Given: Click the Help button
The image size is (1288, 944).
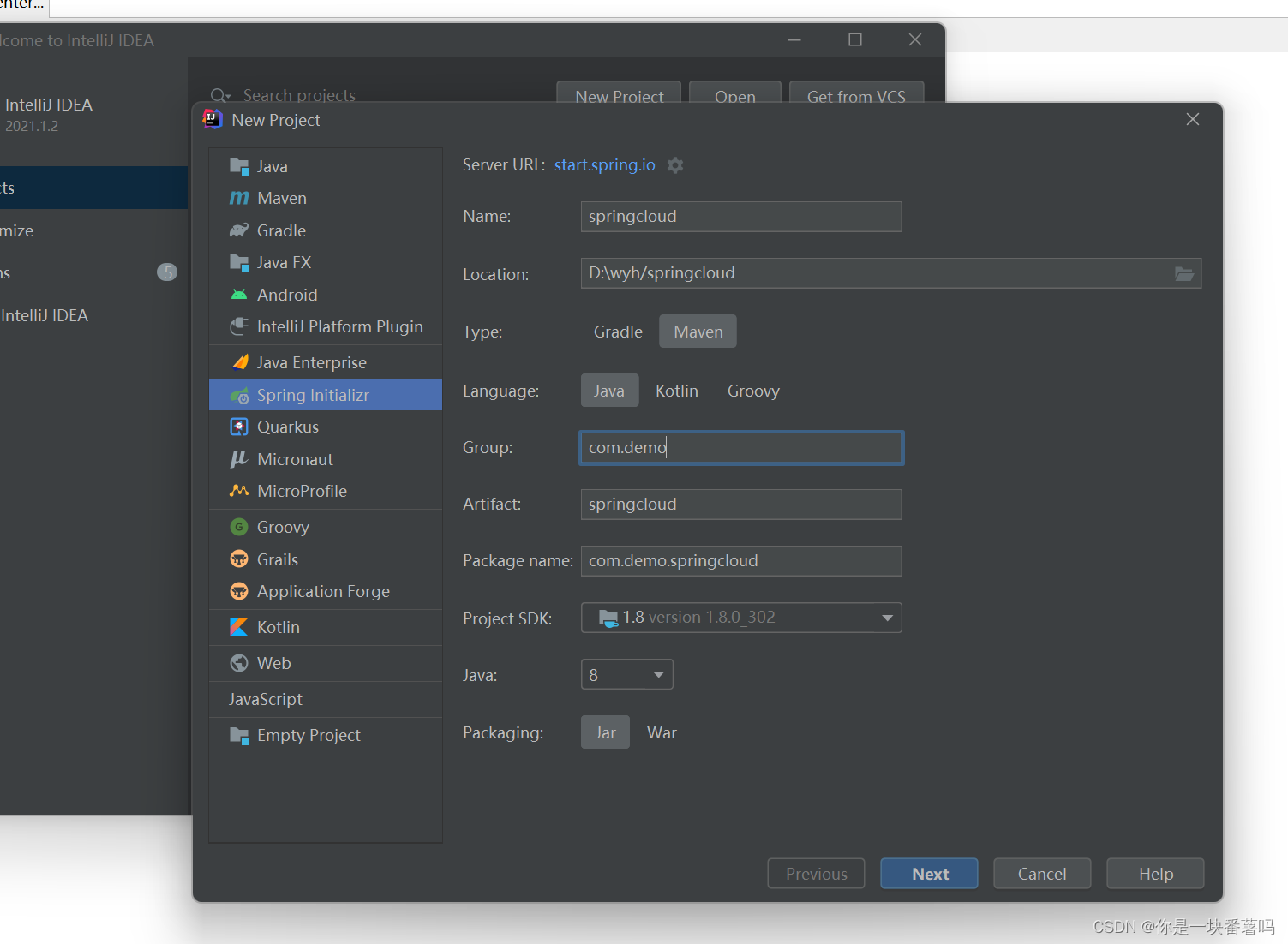Looking at the screenshot, I should [x=1155, y=874].
